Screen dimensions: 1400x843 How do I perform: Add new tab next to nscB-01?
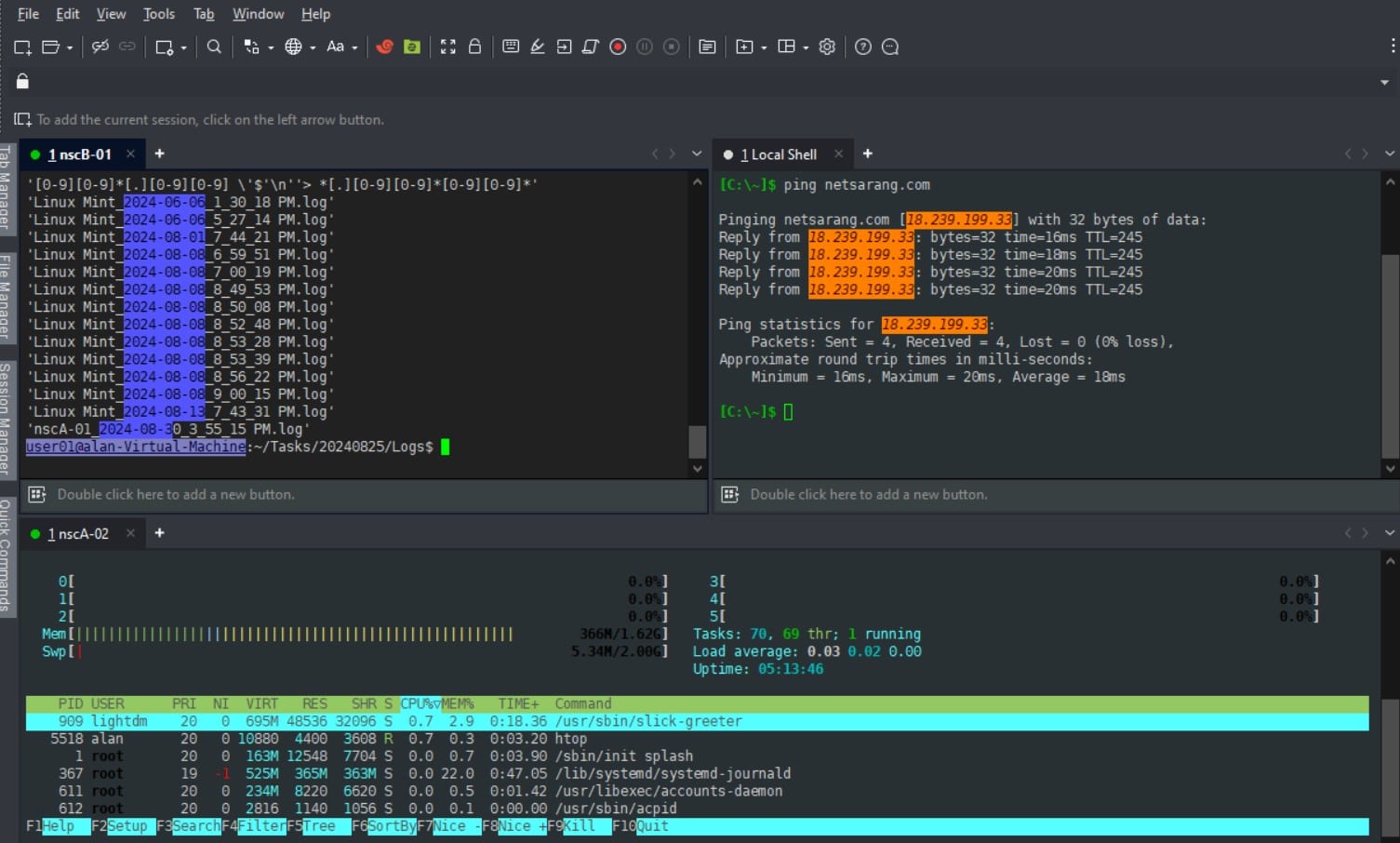click(159, 154)
